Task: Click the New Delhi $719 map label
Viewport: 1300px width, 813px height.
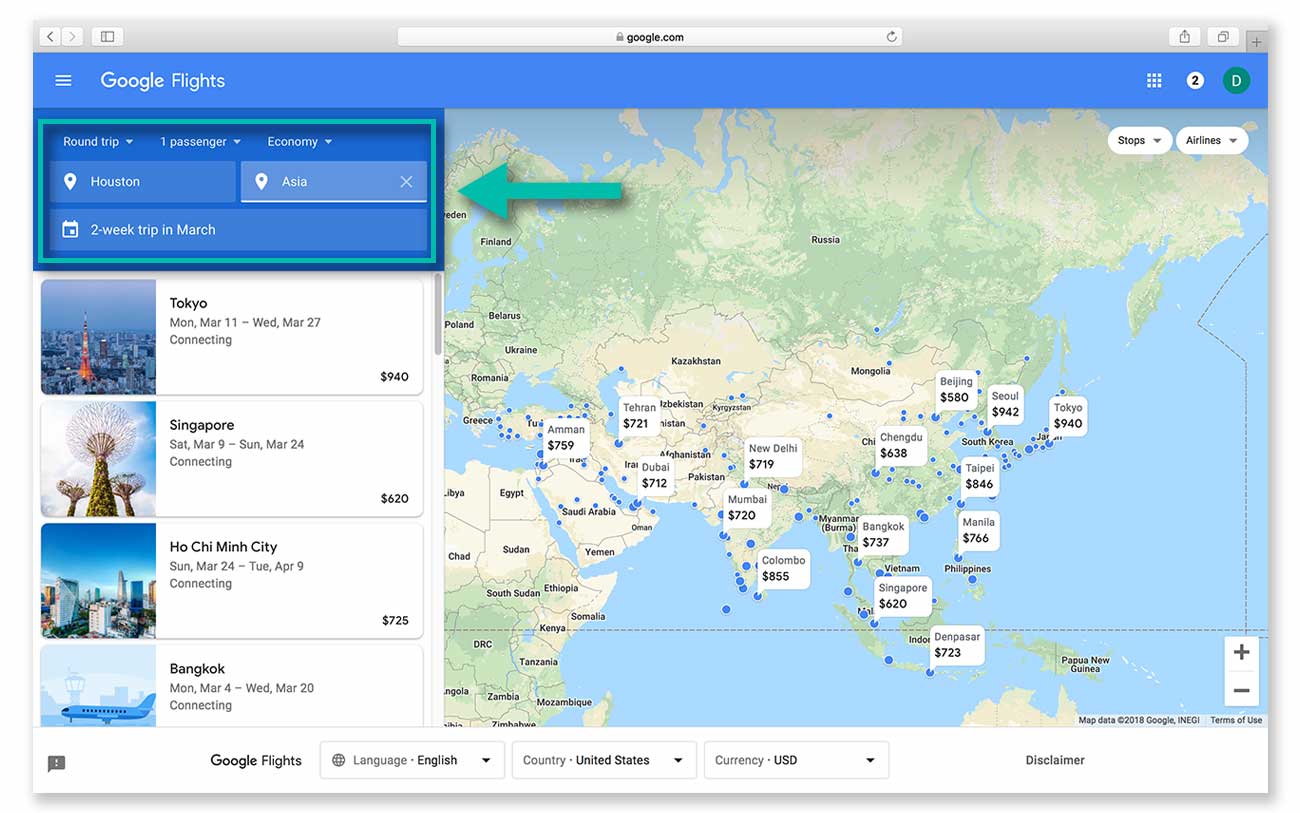Action: point(773,457)
